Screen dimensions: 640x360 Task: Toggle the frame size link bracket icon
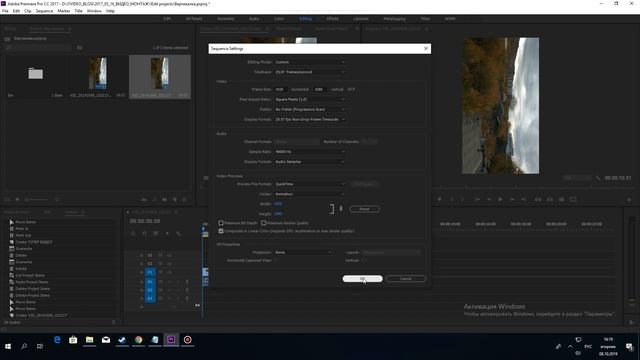click(332, 209)
